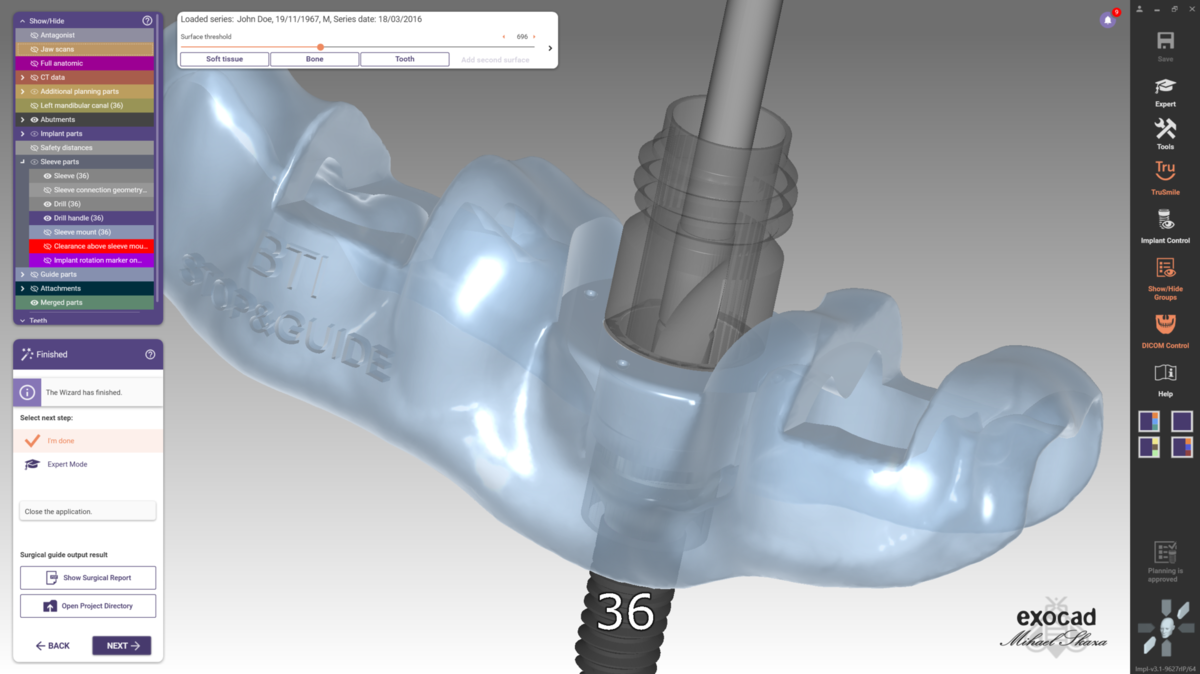The width and height of the screenshot is (1200, 674).
Task: Select the Soft tissue surface preset
Action: pos(224,59)
